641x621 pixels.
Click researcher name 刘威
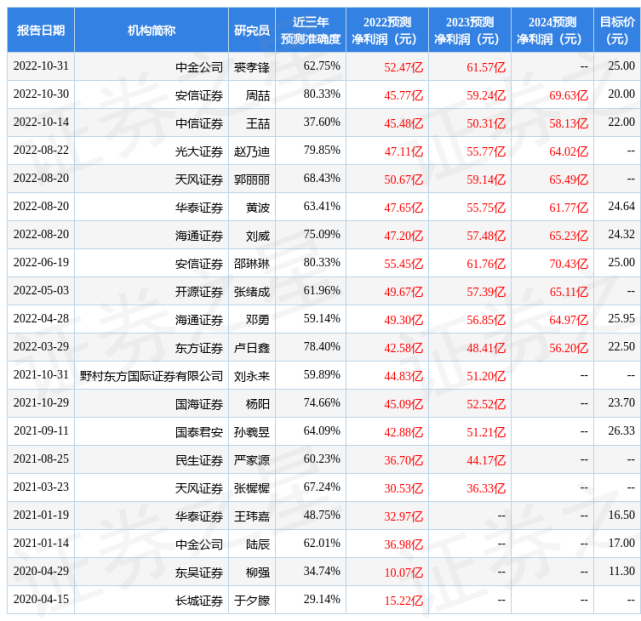pyautogui.click(x=258, y=236)
